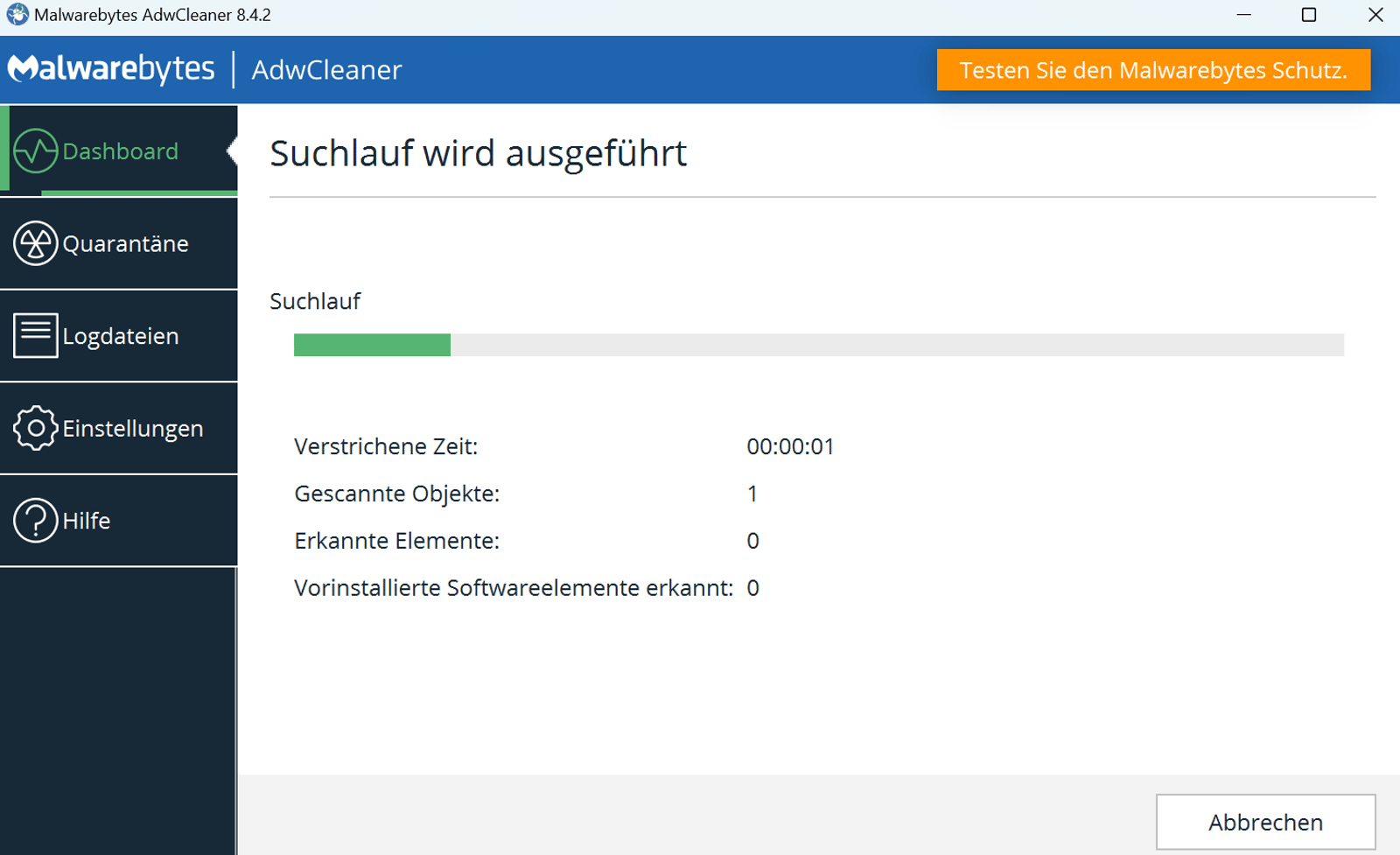Image resolution: width=1400 pixels, height=855 pixels.
Task: Click the Hilfe question mark icon
Action: [x=35, y=520]
